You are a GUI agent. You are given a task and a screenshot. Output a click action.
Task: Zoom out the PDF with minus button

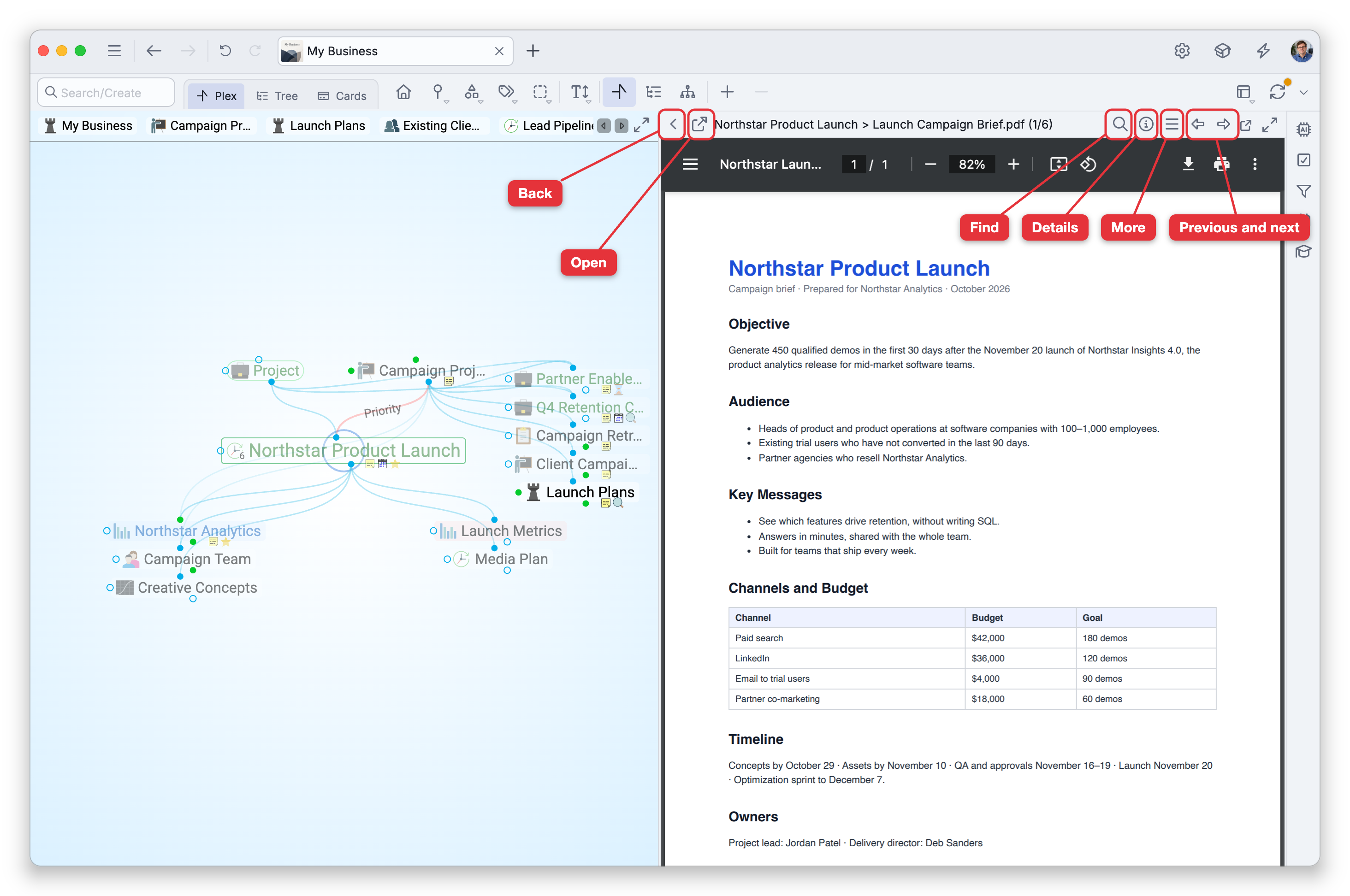[x=930, y=165]
